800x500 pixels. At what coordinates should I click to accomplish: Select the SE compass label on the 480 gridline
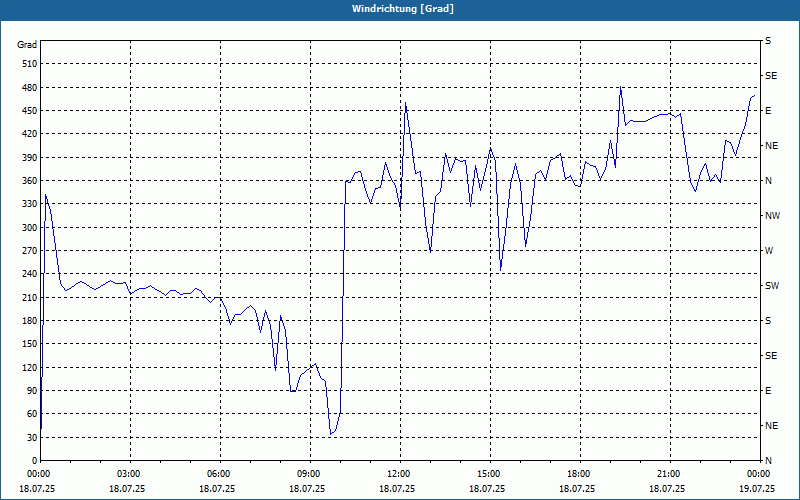coord(771,76)
